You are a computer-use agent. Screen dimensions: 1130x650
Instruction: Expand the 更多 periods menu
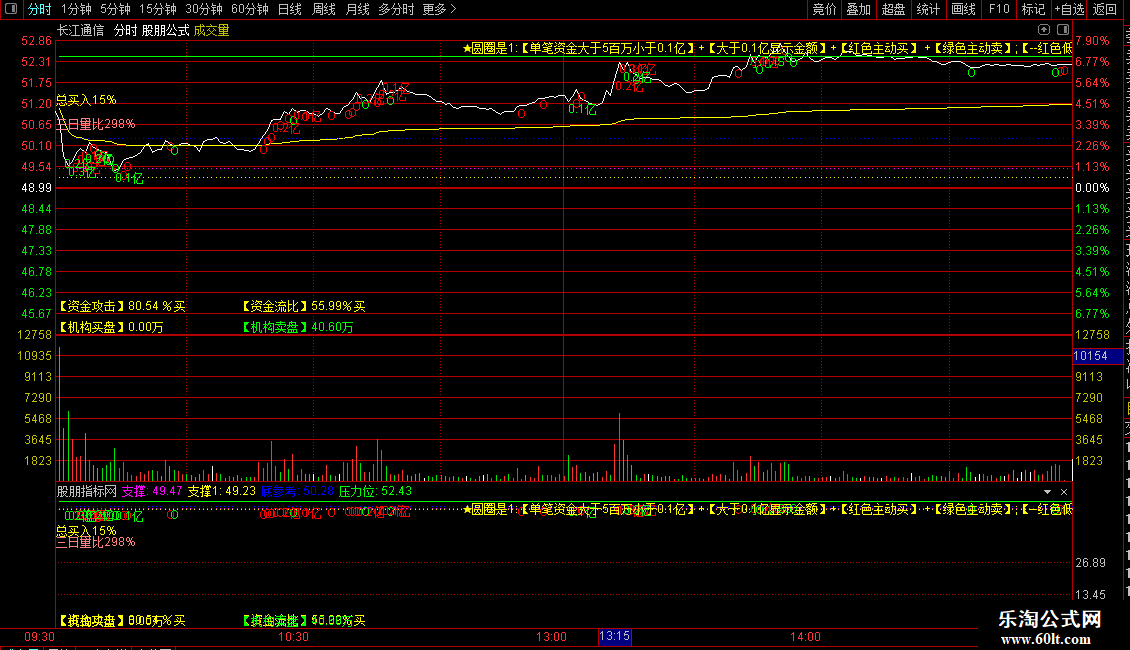click(x=440, y=9)
